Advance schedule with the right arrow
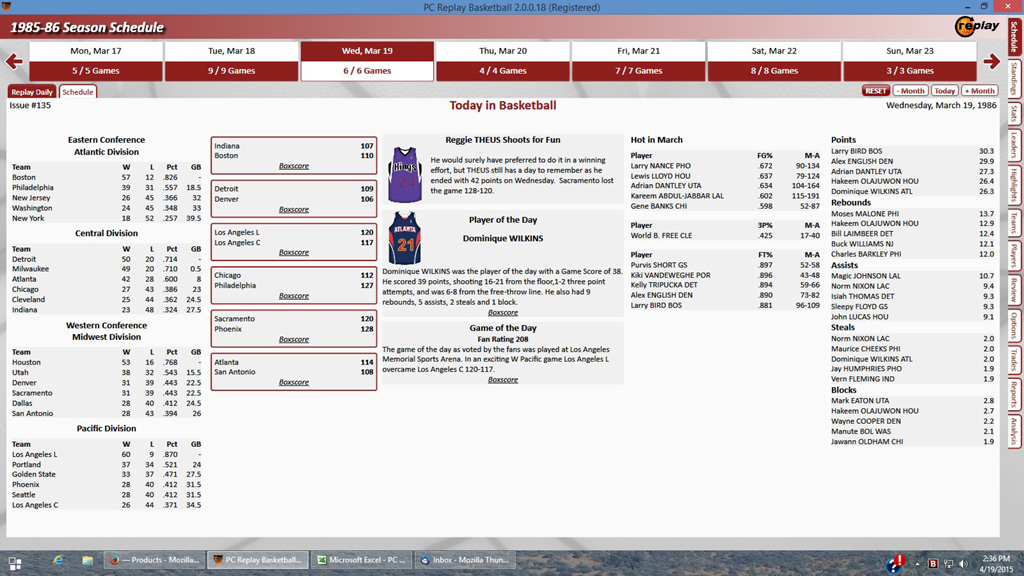Screen dimensions: 1024x576 pyautogui.click(x=991, y=62)
